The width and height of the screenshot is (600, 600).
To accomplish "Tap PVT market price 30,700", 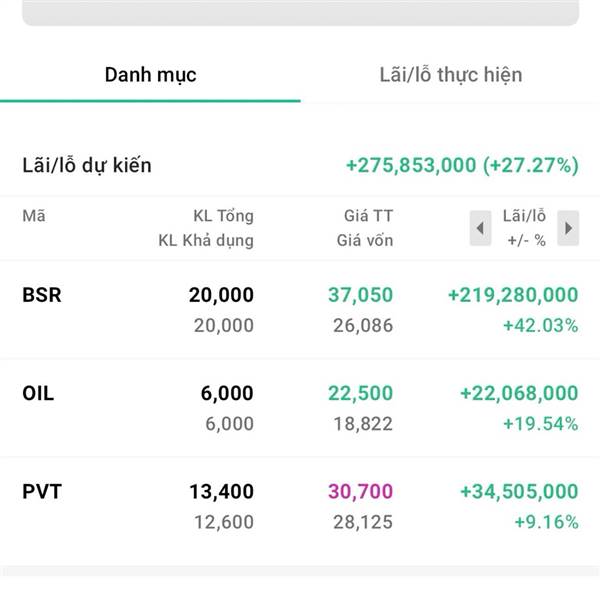I will pos(360,491).
